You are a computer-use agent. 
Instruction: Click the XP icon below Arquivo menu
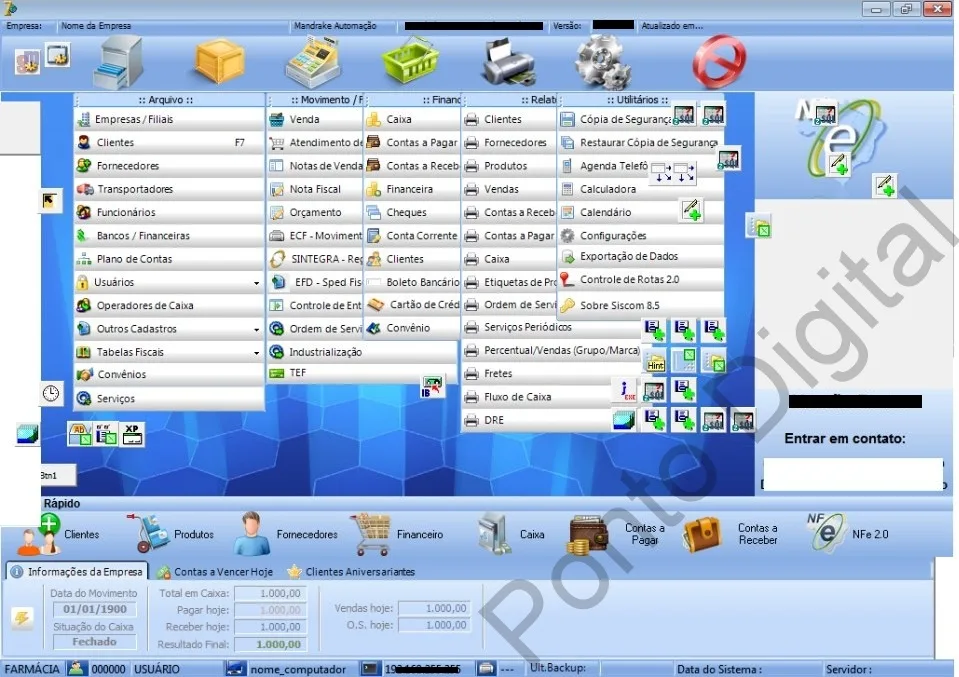(x=131, y=434)
